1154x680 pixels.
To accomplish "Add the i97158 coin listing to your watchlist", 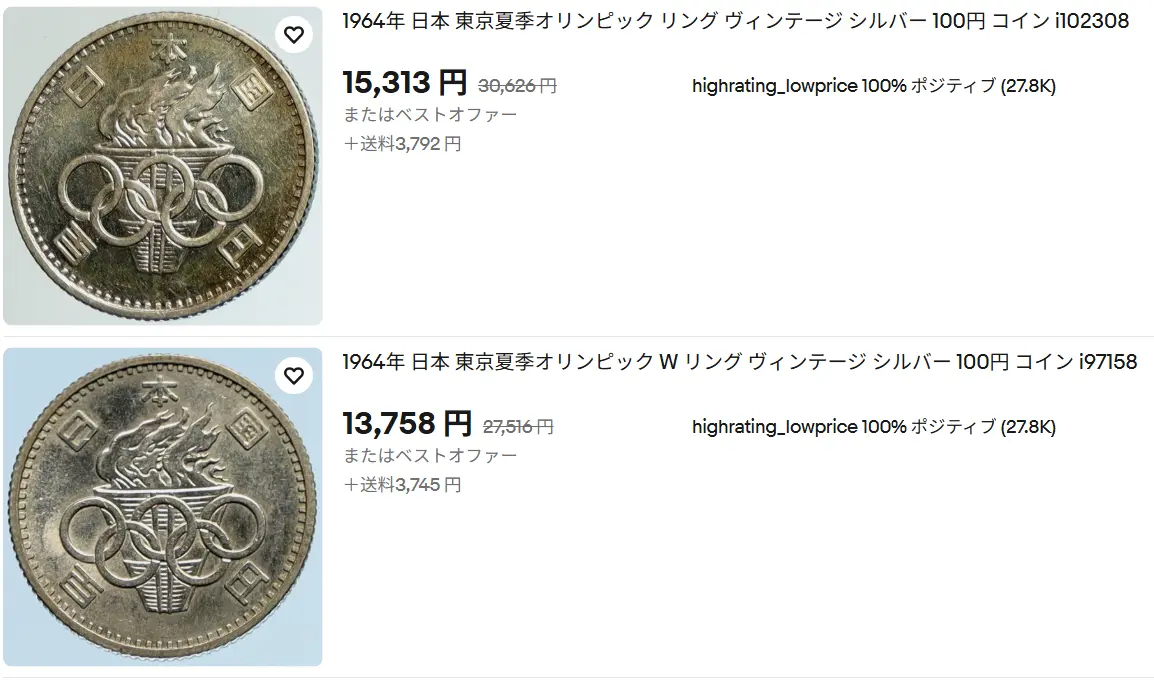I will pyautogui.click(x=293, y=374).
